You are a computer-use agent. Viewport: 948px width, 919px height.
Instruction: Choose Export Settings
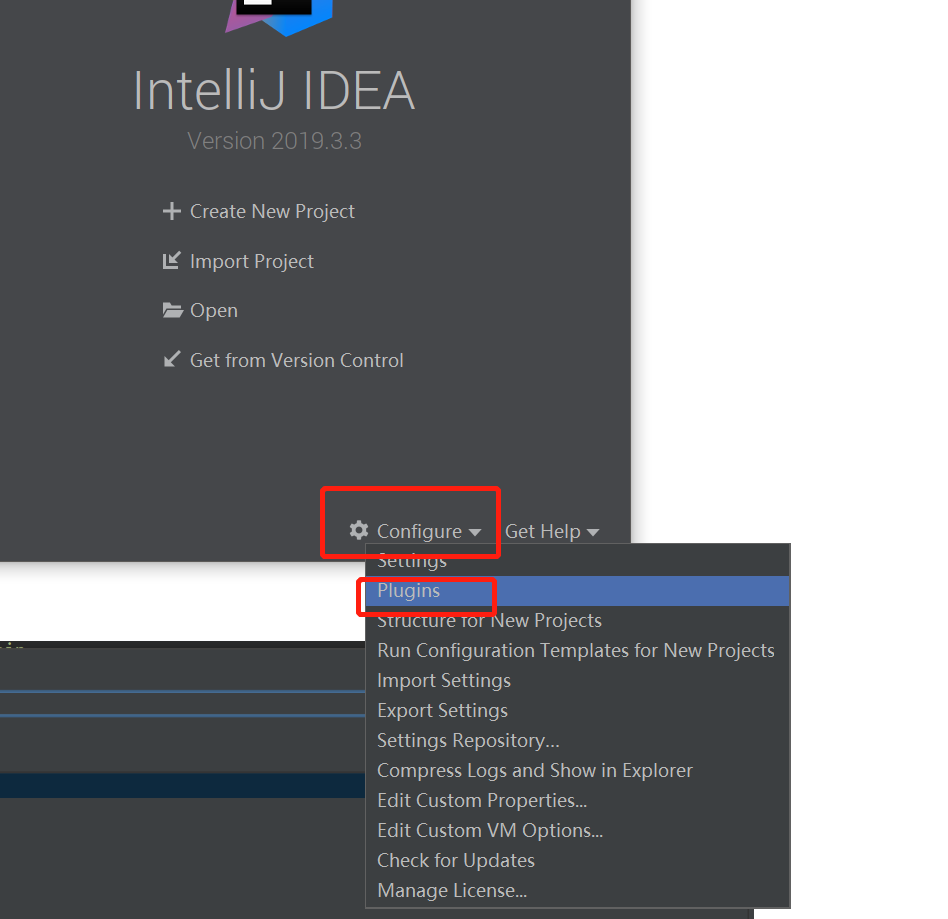click(x=577, y=710)
